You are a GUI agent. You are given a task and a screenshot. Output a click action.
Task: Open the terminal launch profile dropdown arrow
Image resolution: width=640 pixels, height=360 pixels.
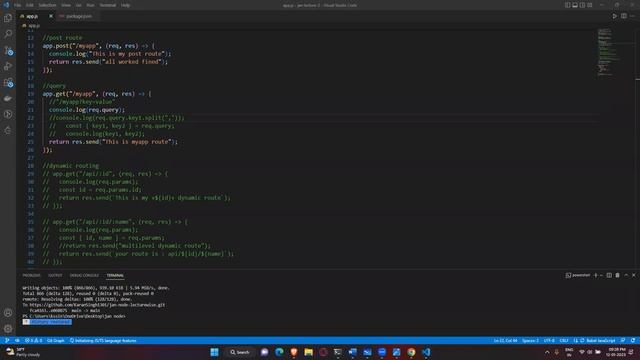click(x=601, y=276)
